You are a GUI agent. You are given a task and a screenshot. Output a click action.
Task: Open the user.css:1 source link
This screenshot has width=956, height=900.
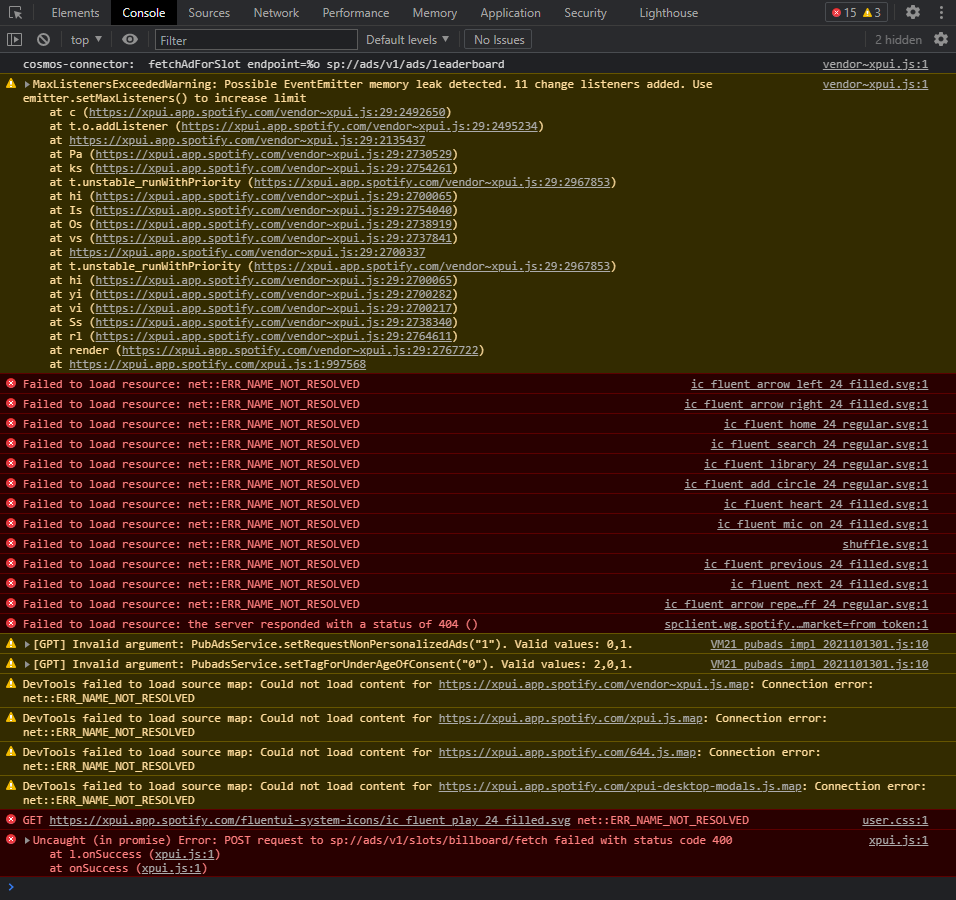pos(895,820)
